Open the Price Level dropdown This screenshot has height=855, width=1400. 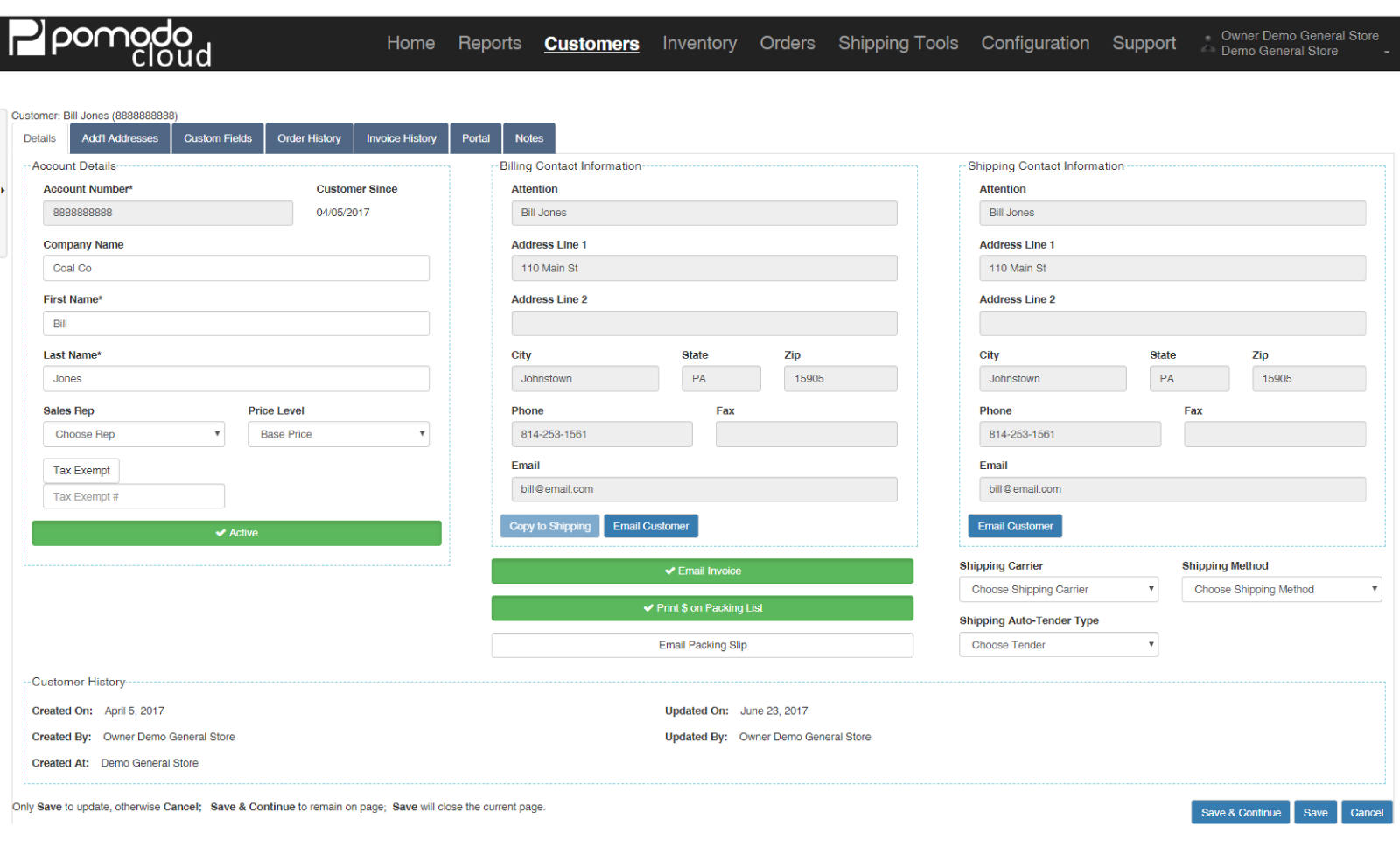tap(339, 435)
